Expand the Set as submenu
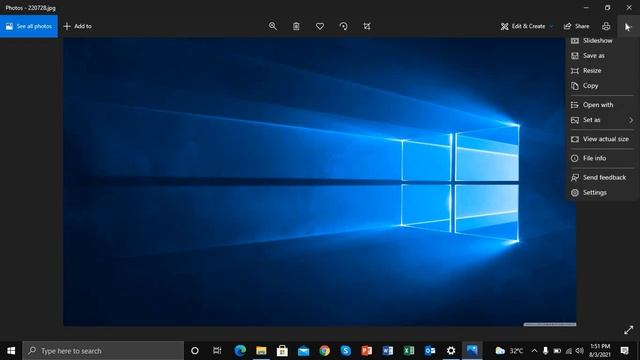 pyautogui.click(x=602, y=120)
